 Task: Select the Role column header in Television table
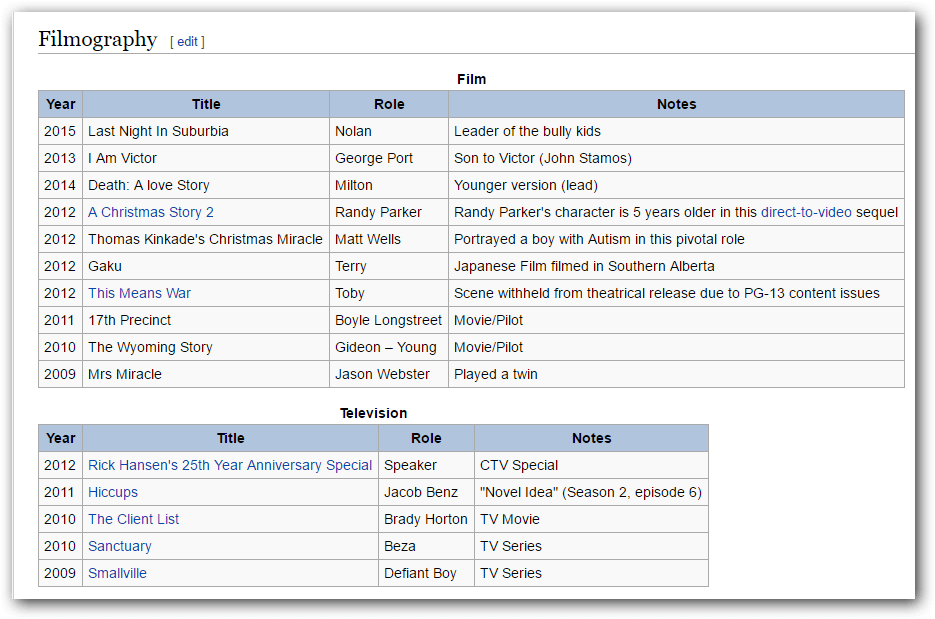[x=427, y=438]
